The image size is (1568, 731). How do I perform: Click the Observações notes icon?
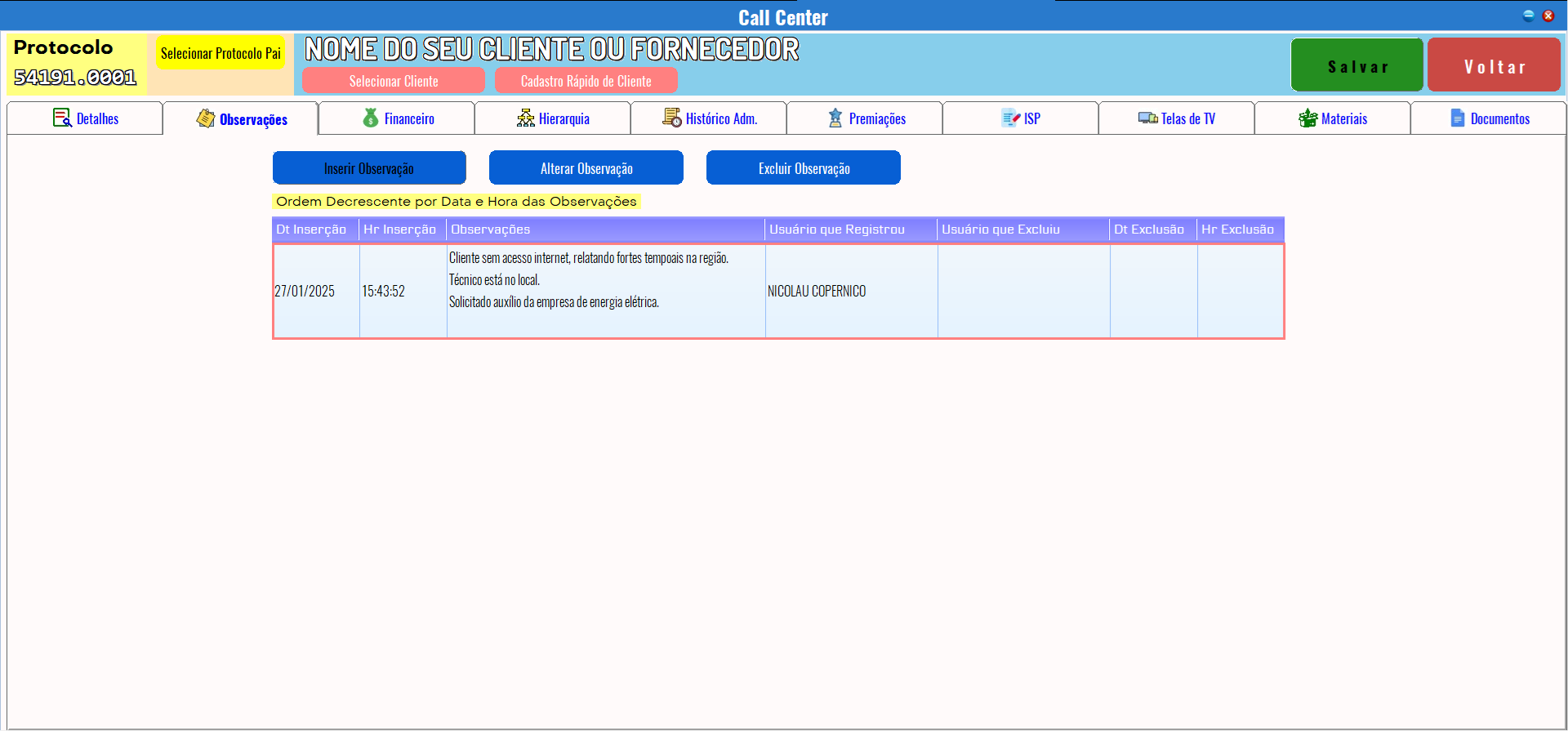point(206,118)
